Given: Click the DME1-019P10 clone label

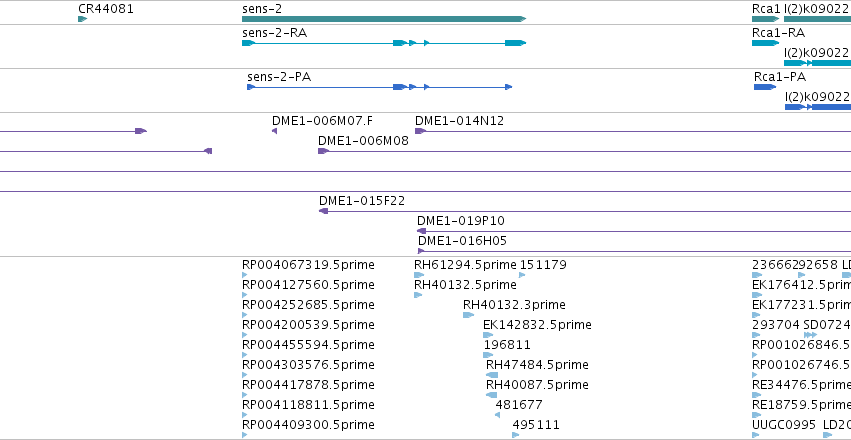Looking at the screenshot, I should point(461,221).
